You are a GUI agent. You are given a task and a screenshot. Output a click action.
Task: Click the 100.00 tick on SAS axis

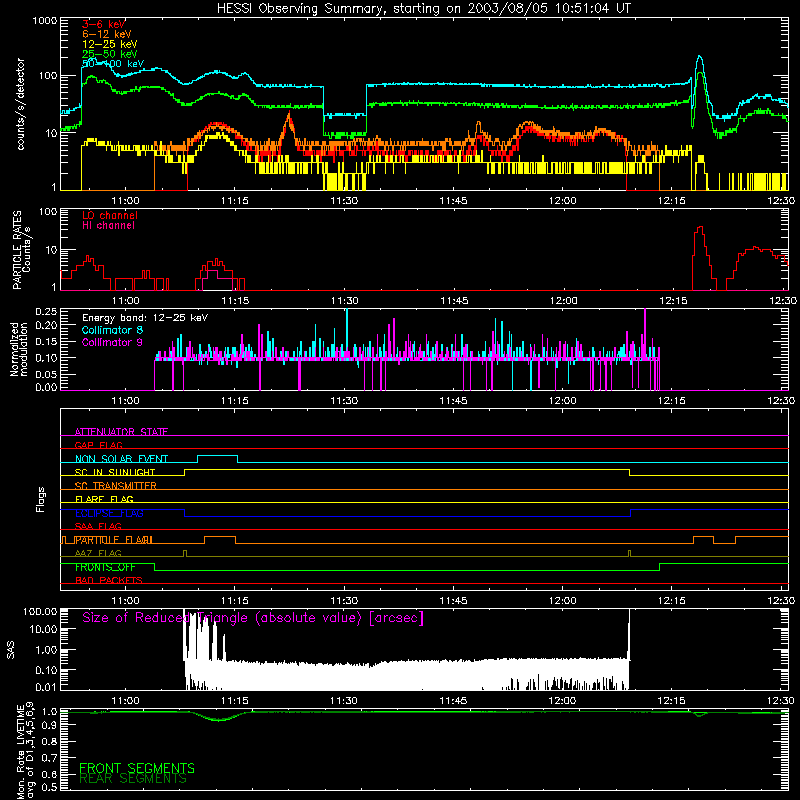click(x=40, y=611)
